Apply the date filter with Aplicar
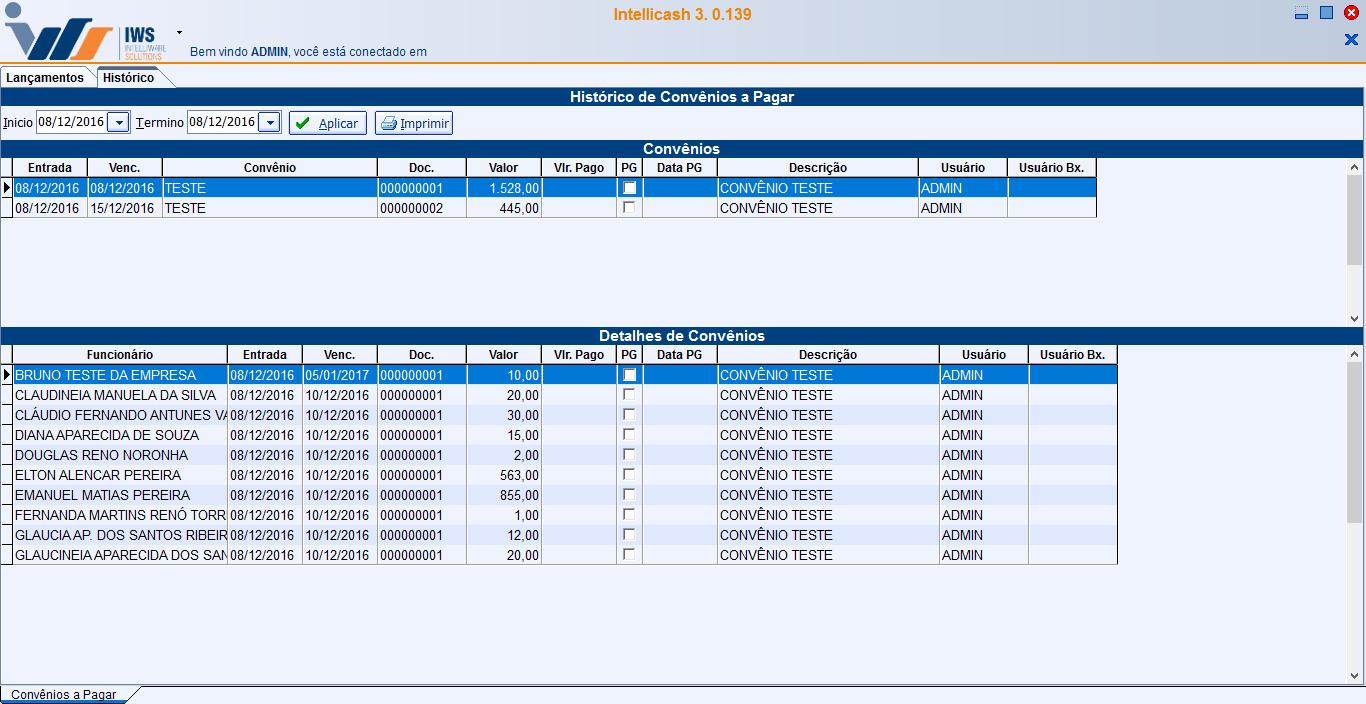The width and height of the screenshot is (1366, 704). pyautogui.click(x=328, y=123)
